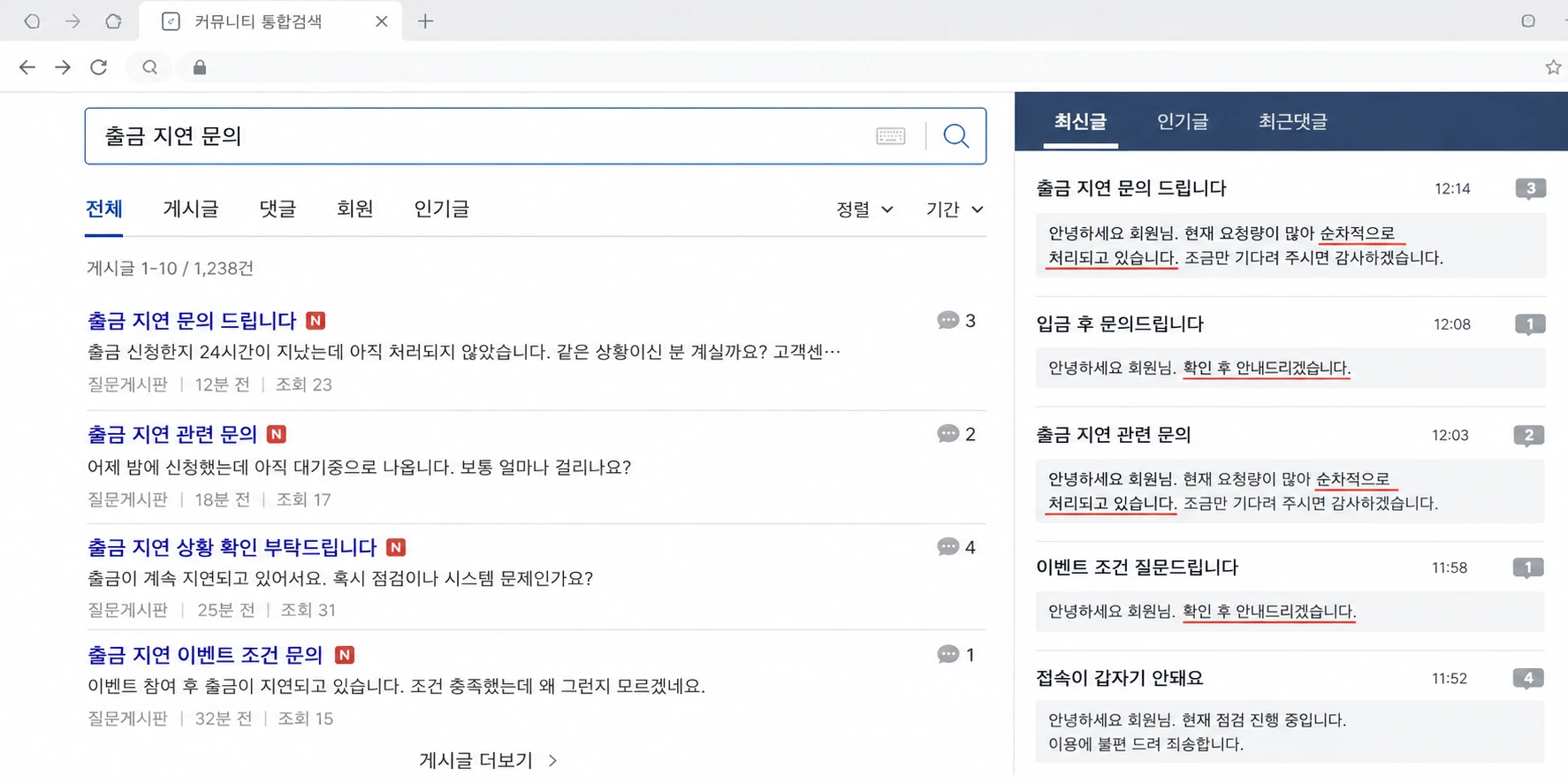Click the 조회 31 view count

click(308, 610)
